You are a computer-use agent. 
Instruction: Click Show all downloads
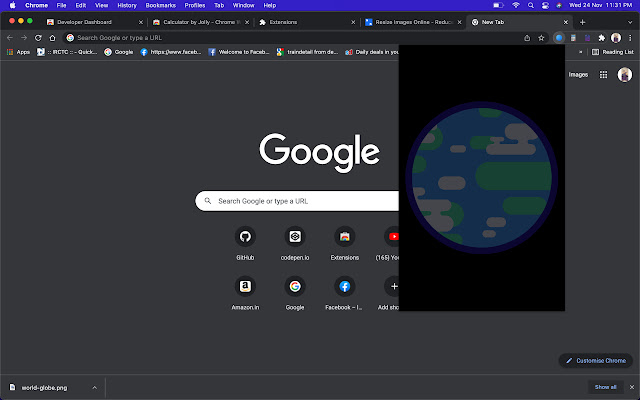606,387
